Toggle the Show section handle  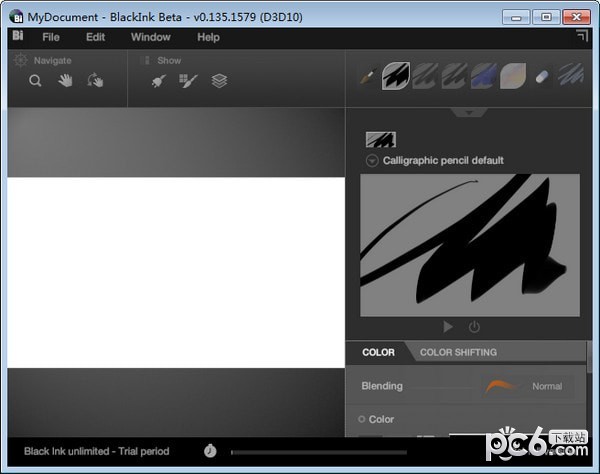click(146, 60)
